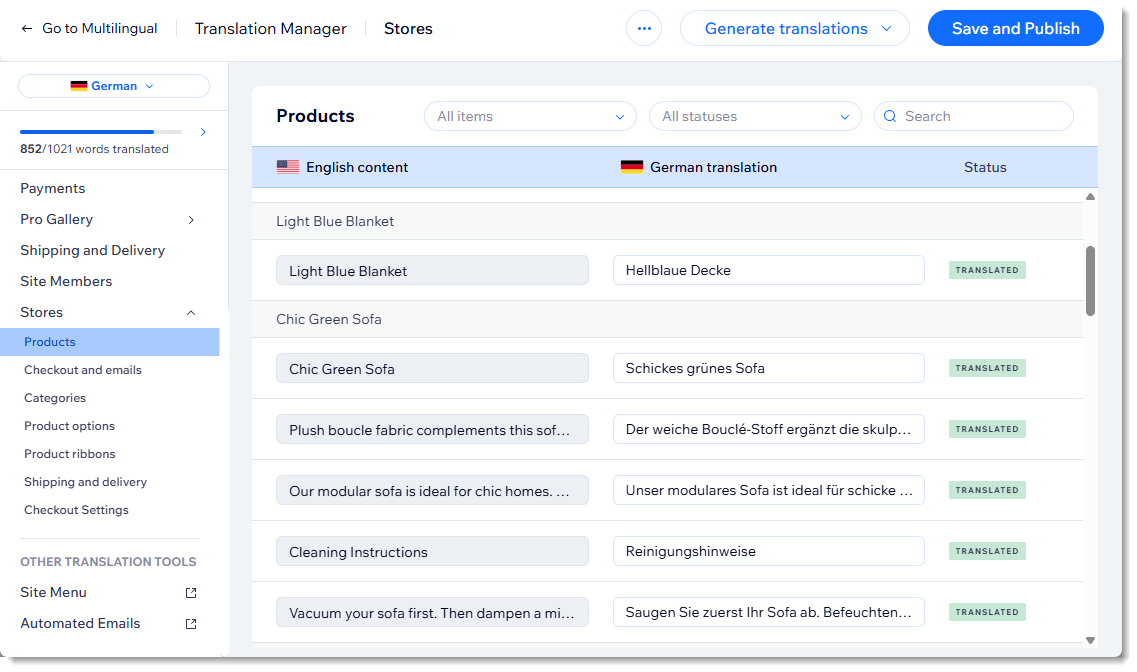Edit the Saugen Sie zuerst translation field

tap(769, 612)
